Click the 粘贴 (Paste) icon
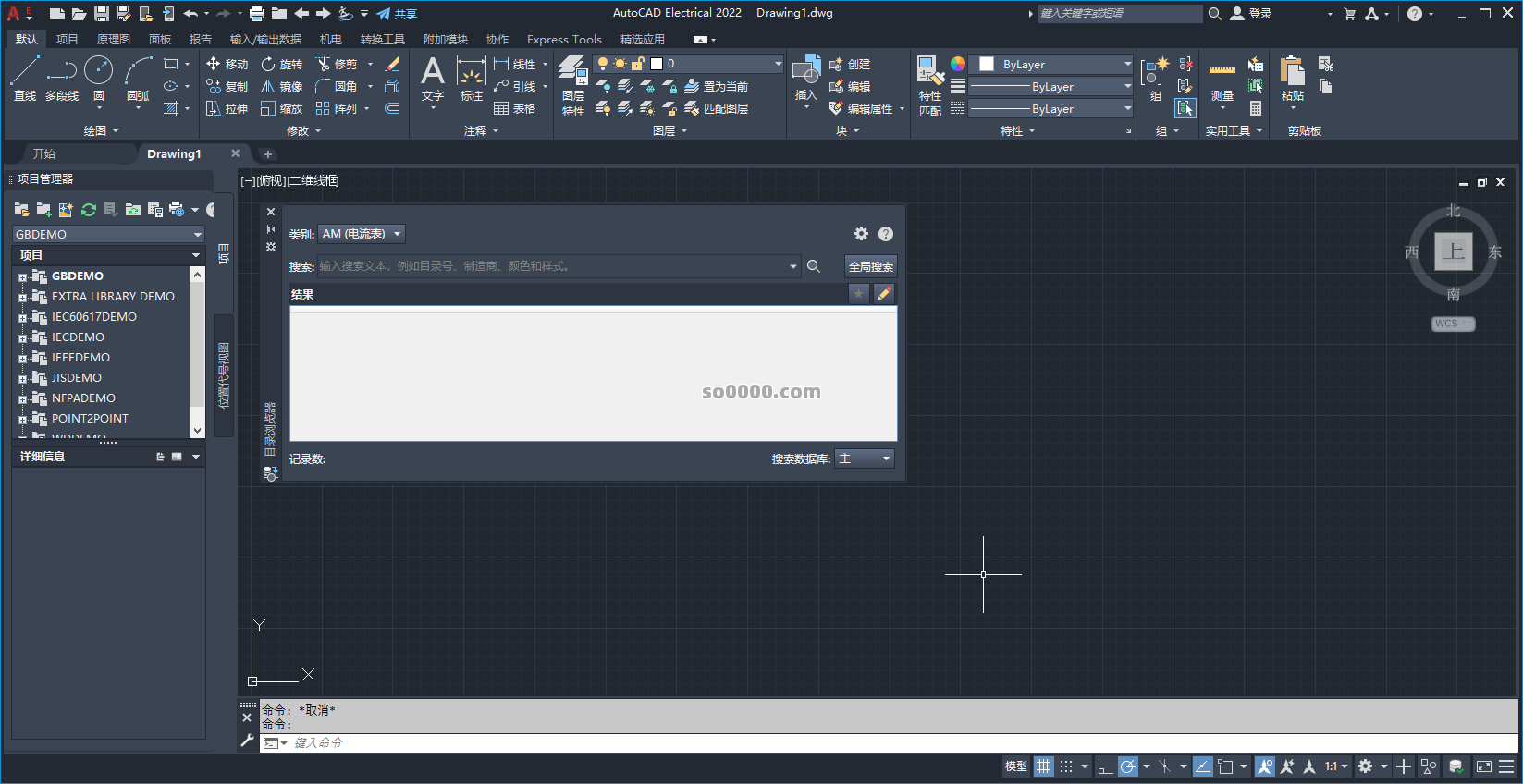Image resolution: width=1523 pixels, height=784 pixels. click(1293, 78)
